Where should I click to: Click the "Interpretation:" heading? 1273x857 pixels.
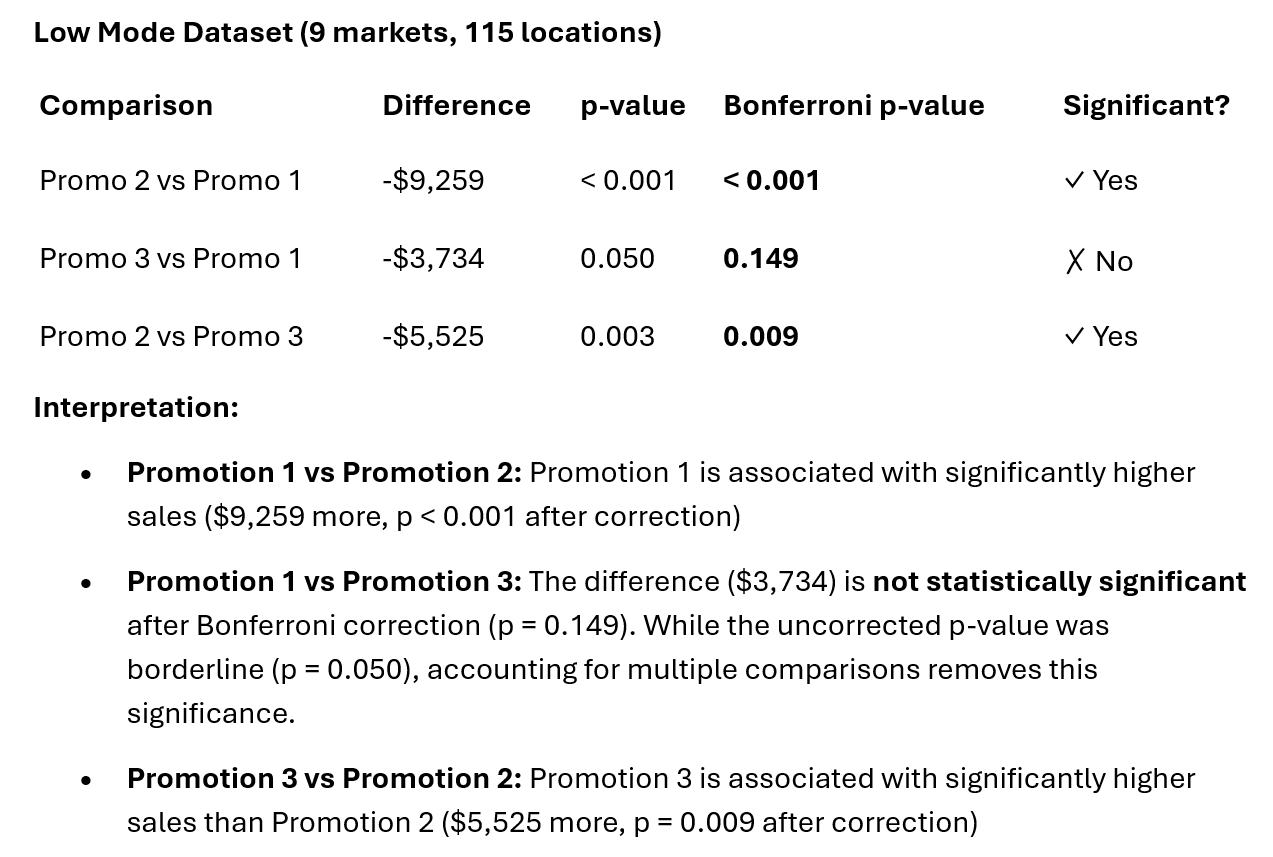point(136,407)
